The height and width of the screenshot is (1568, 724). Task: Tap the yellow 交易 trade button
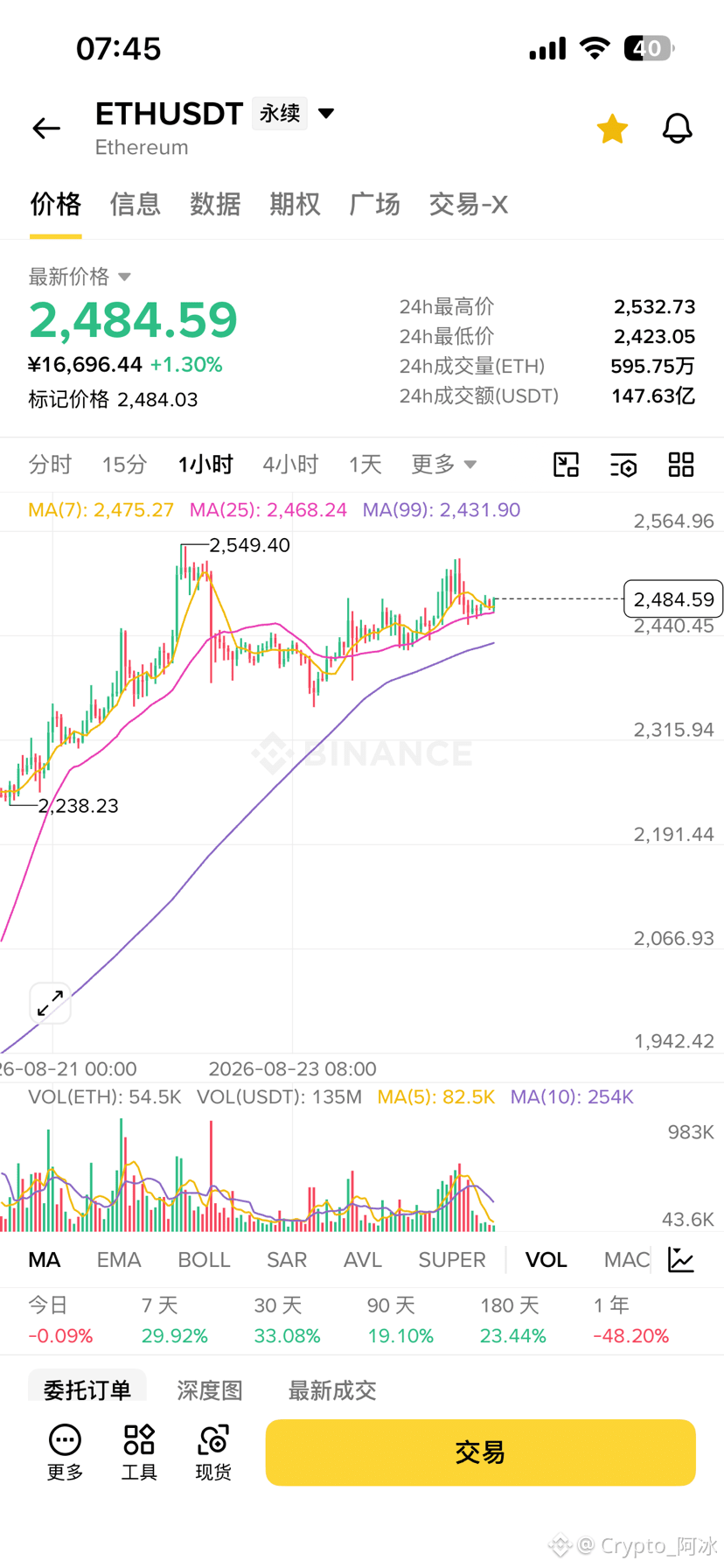pyautogui.click(x=480, y=1452)
